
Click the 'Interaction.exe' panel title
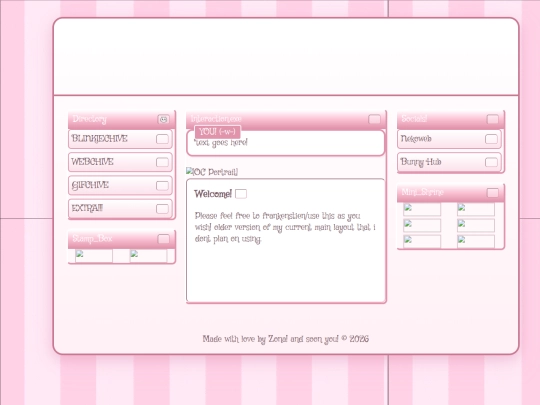pyautogui.click(x=216, y=119)
